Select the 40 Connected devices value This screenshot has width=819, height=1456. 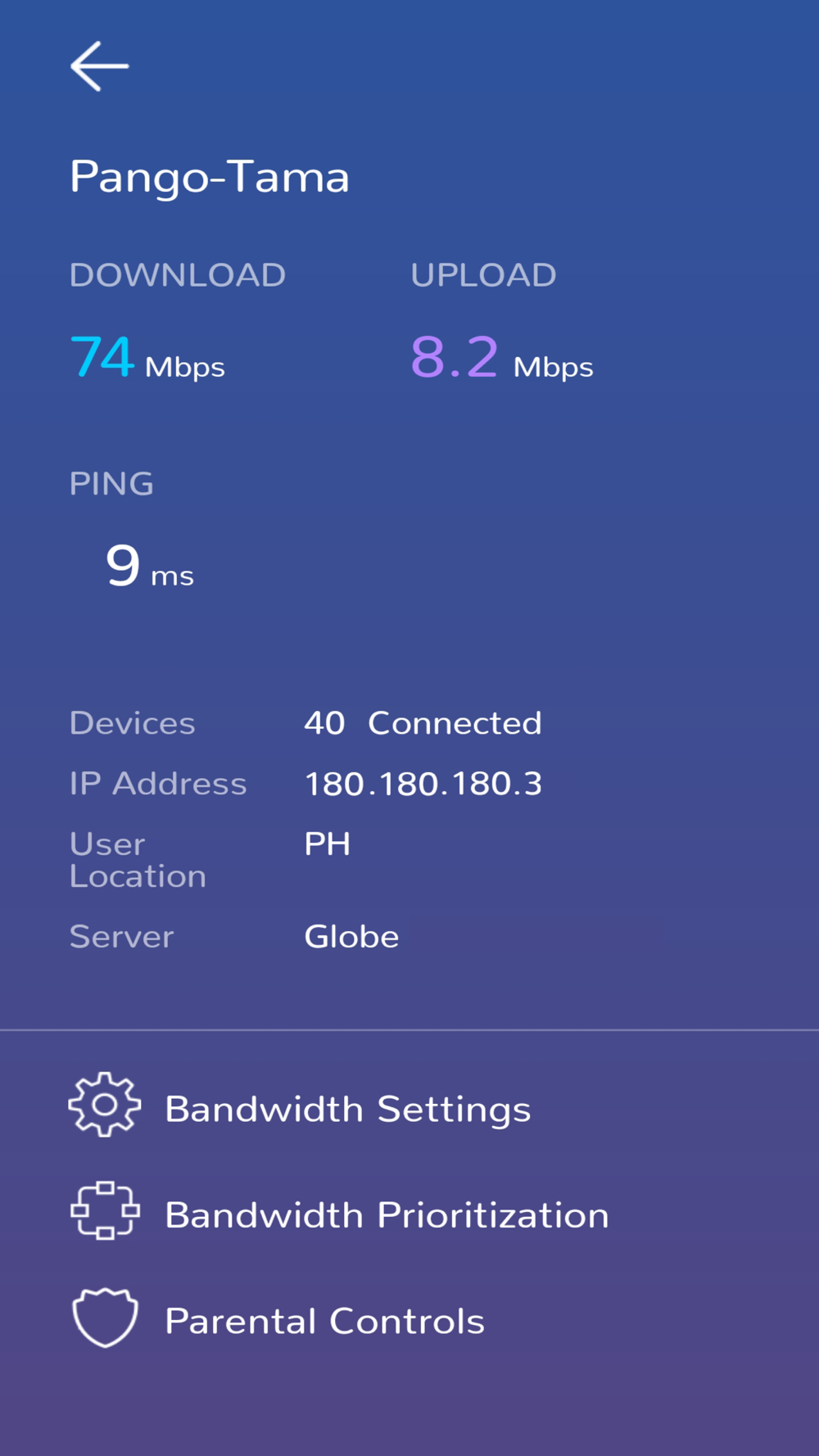click(423, 723)
